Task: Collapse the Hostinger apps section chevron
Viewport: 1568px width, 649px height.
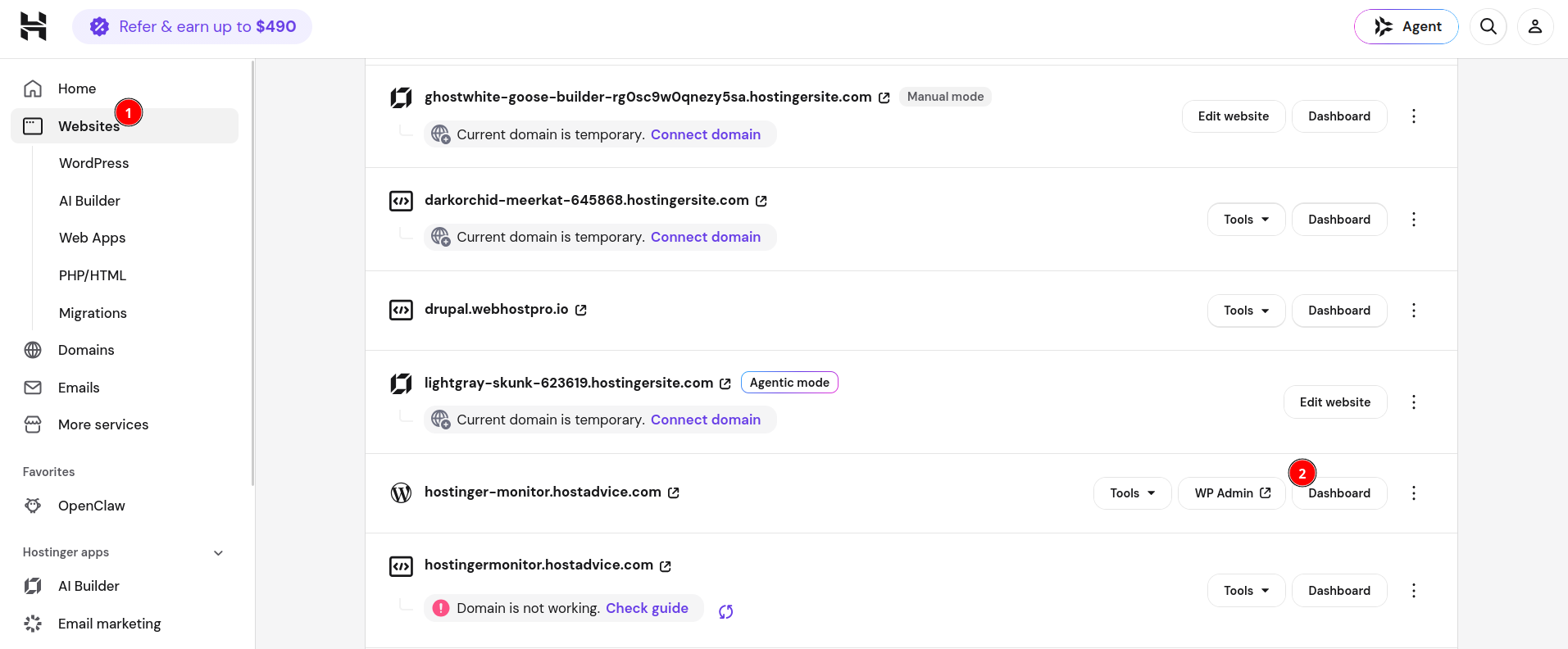Action: click(219, 553)
